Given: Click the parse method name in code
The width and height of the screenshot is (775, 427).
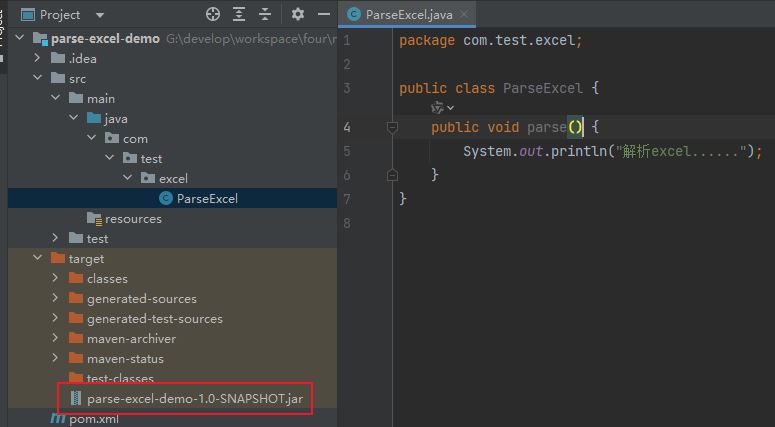Looking at the screenshot, I should click(547, 128).
